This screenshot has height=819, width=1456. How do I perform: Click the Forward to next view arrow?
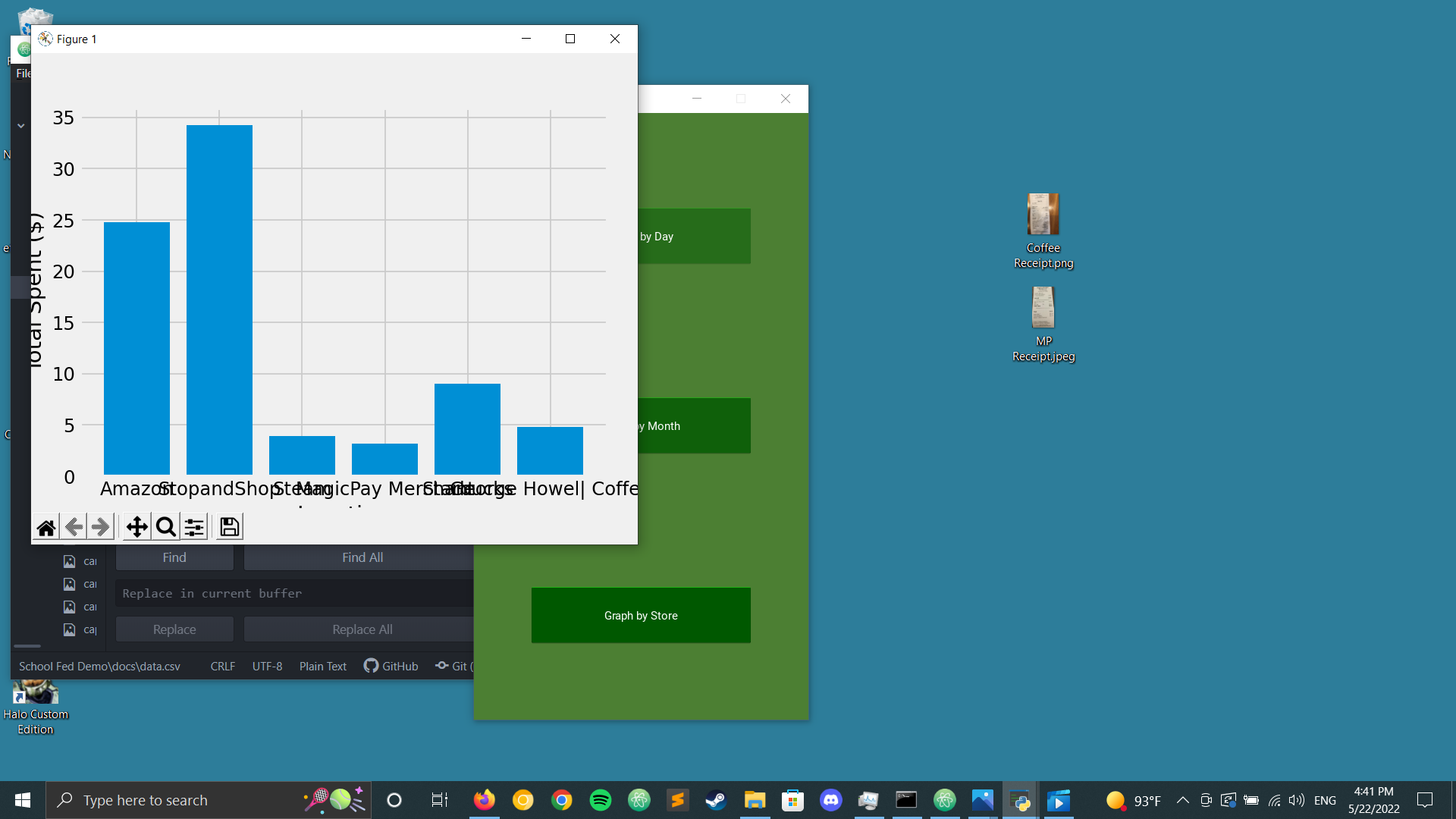(101, 527)
